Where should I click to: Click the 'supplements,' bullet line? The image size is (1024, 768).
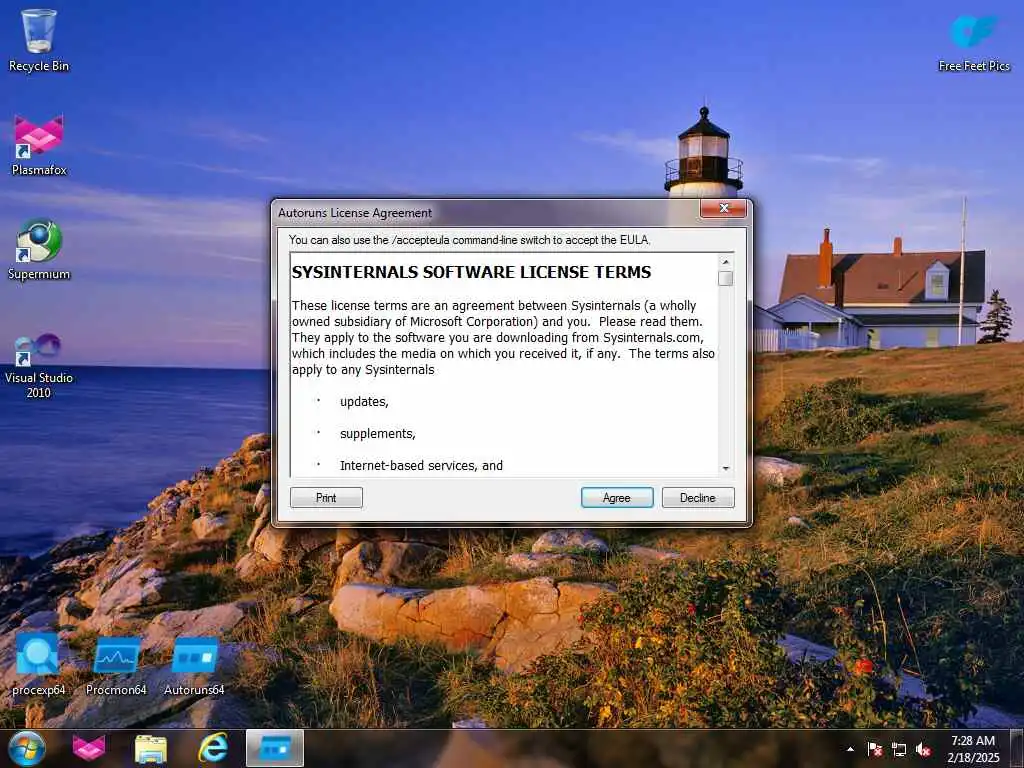(377, 434)
